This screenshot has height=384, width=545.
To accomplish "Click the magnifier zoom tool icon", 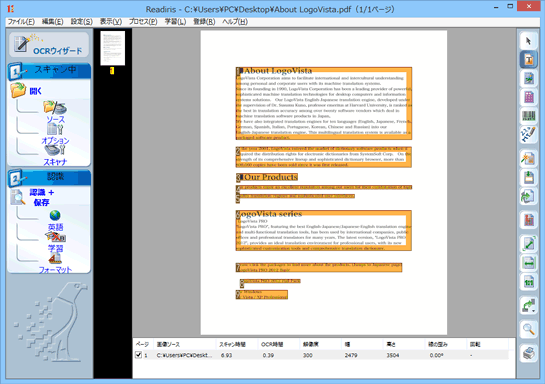I will pos(528,329).
